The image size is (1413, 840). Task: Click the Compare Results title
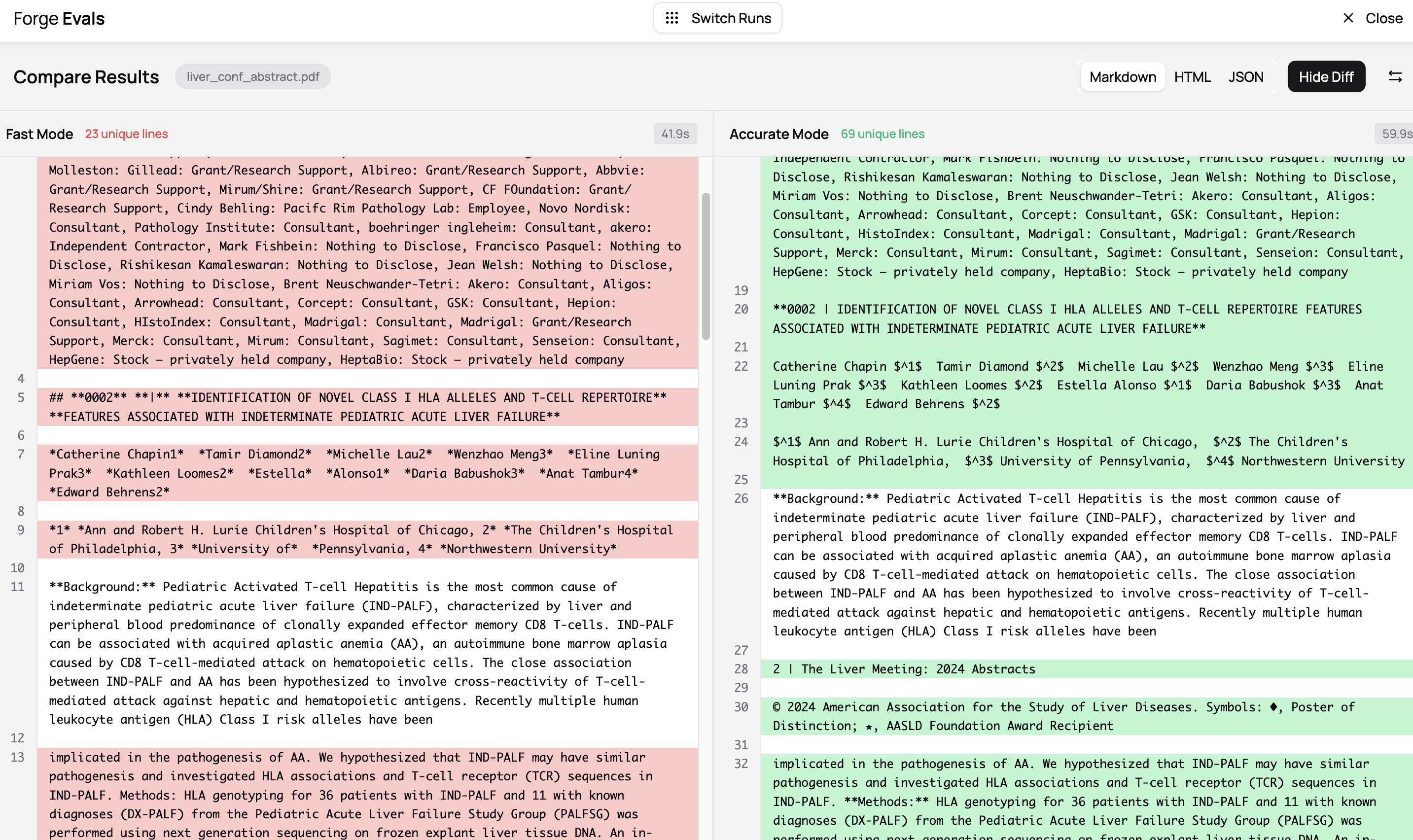86,76
